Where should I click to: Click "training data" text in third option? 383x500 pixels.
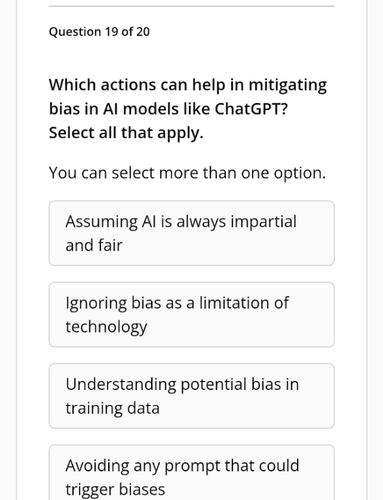tap(113, 408)
